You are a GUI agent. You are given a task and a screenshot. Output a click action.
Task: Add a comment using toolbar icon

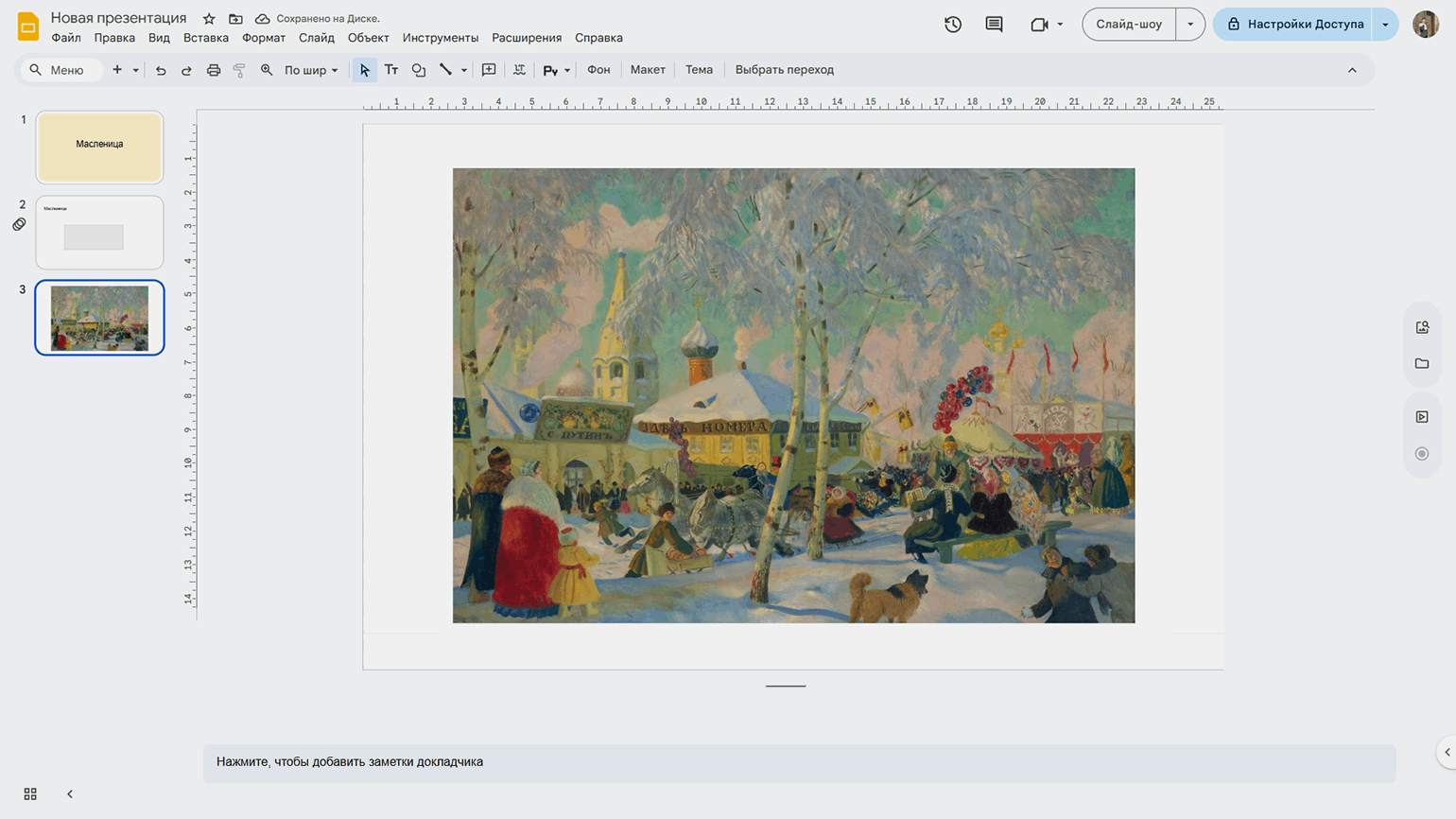[489, 70]
